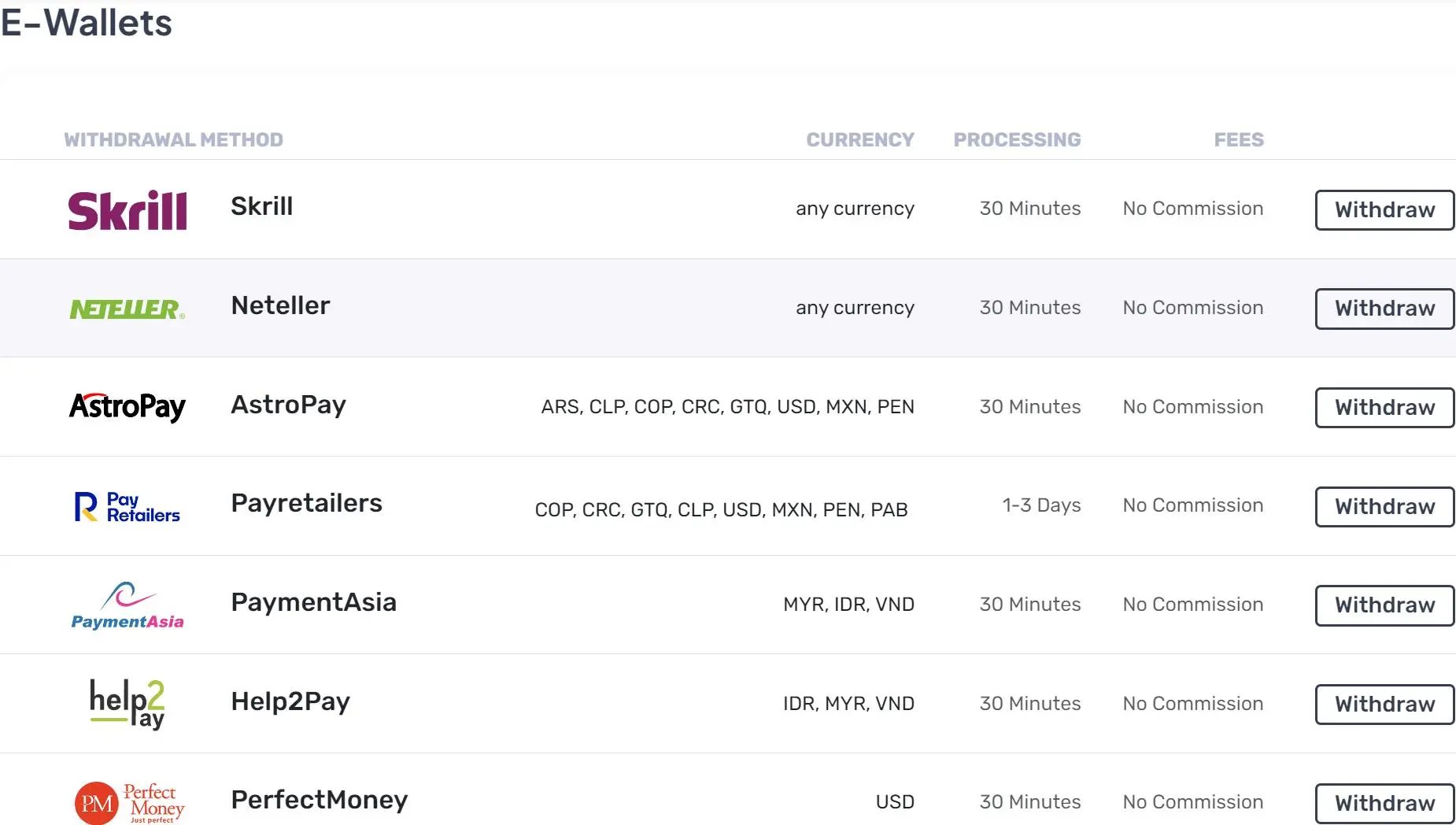Withdraw funds using AstroPay
Screen dimensions: 1456x825
(x=1384, y=408)
